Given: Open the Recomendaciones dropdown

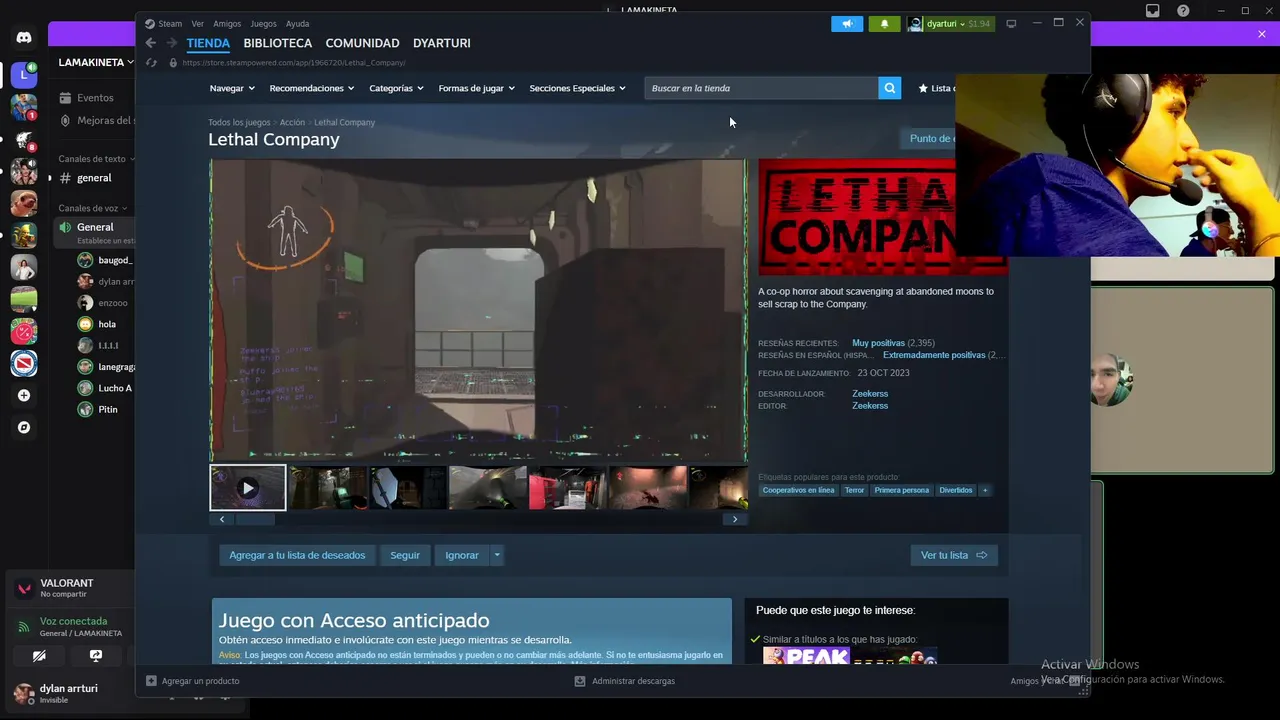Looking at the screenshot, I should 311,88.
